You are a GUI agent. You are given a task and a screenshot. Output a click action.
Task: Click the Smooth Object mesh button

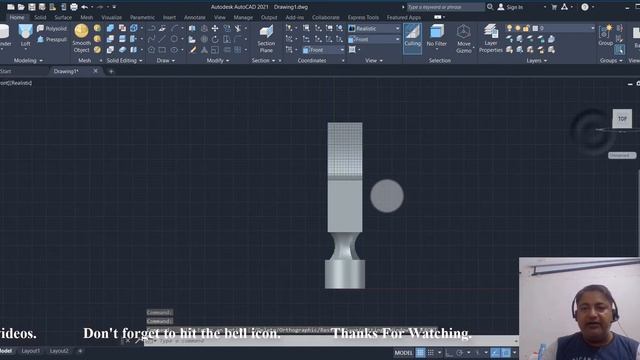click(82, 39)
